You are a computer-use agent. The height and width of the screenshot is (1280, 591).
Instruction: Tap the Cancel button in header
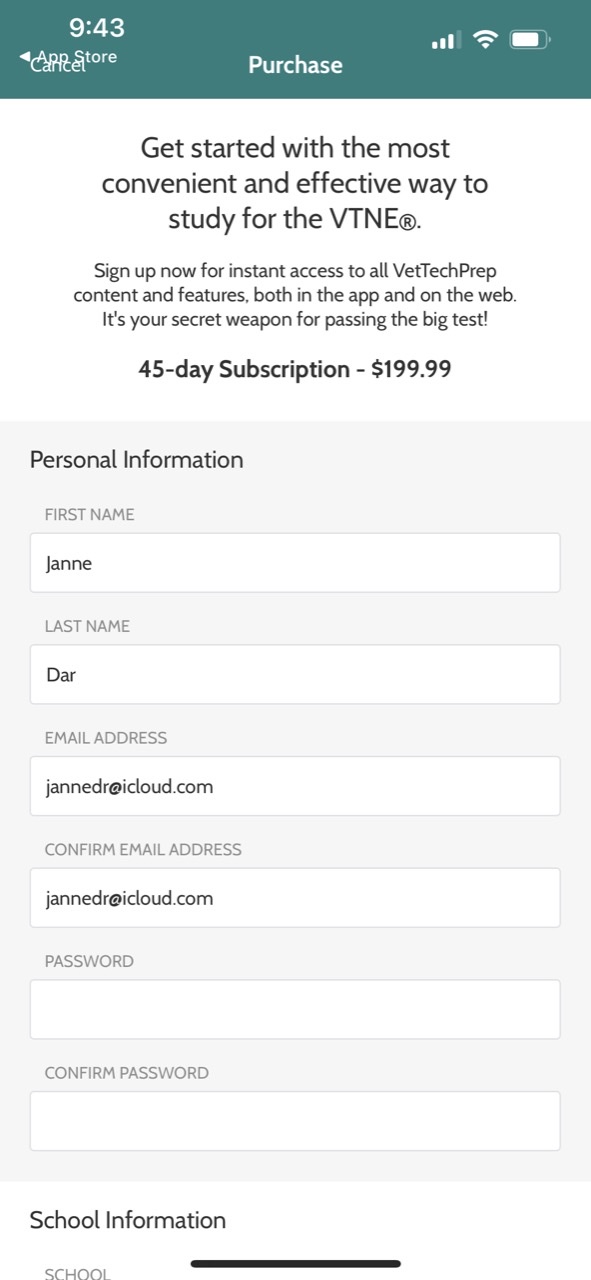coord(57,66)
